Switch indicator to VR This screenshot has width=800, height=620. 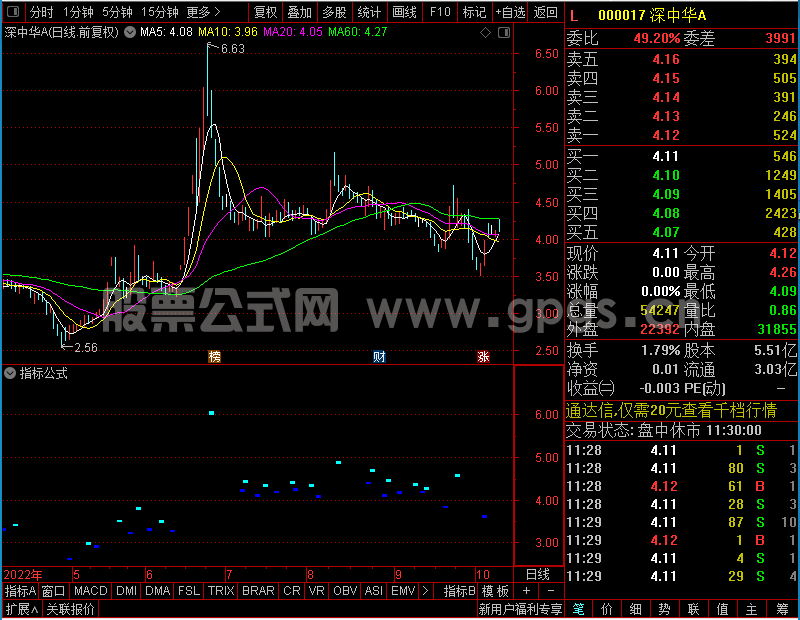click(316, 591)
